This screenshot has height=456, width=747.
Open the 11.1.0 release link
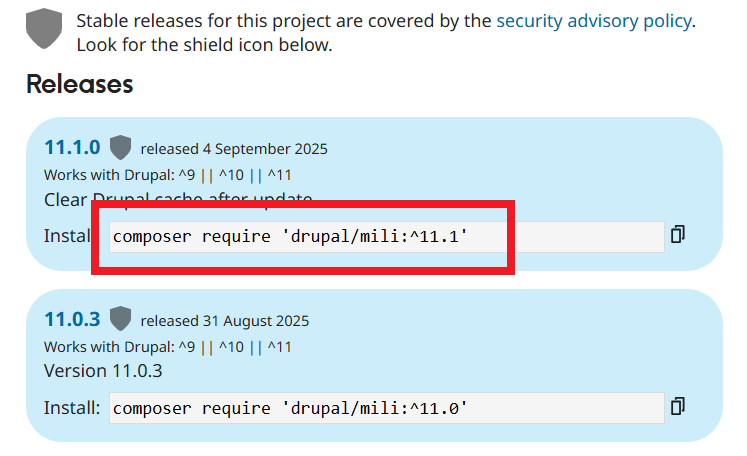coord(72,148)
